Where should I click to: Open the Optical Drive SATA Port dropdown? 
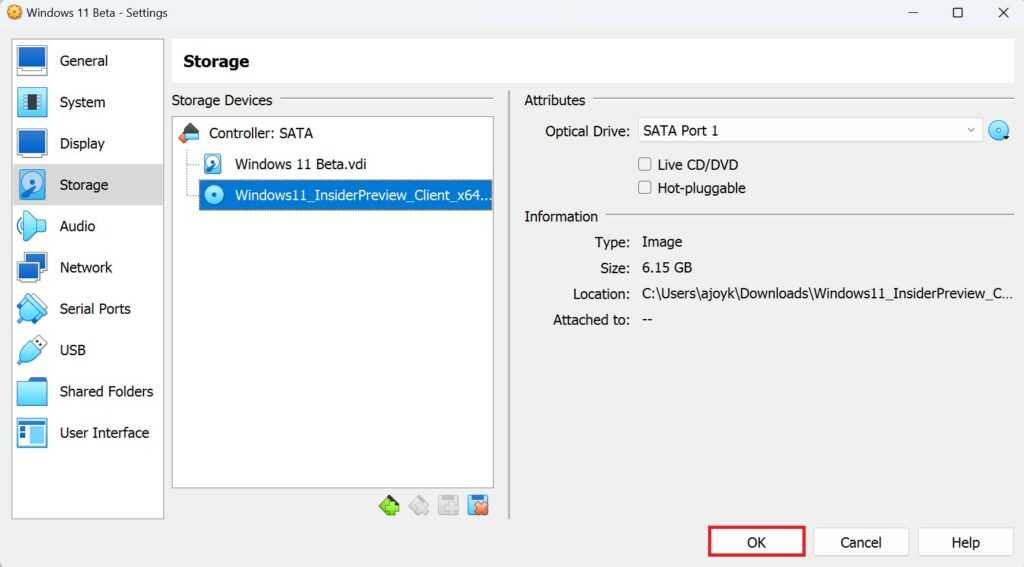(x=810, y=131)
